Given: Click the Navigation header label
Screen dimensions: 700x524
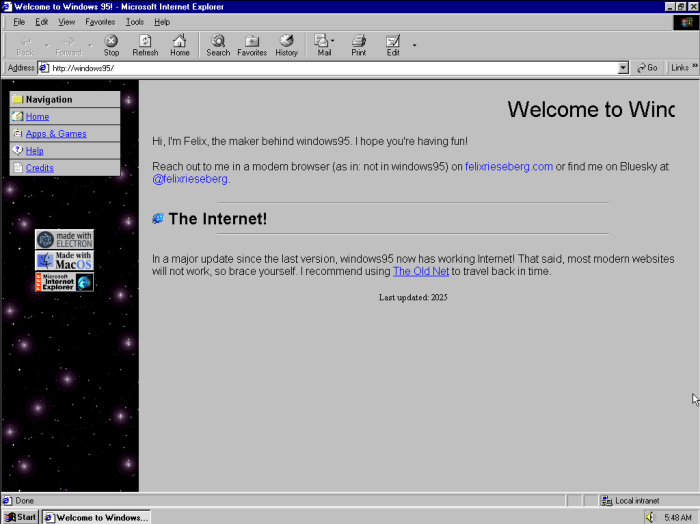Looking at the screenshot, I should [49, 100].
